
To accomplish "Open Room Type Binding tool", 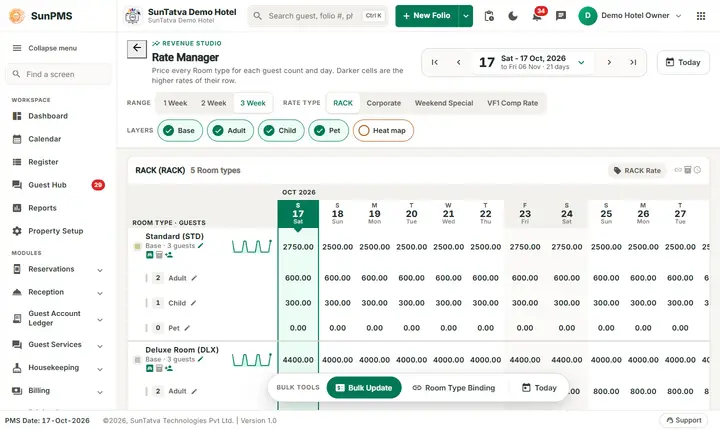I will click(454, 388).
